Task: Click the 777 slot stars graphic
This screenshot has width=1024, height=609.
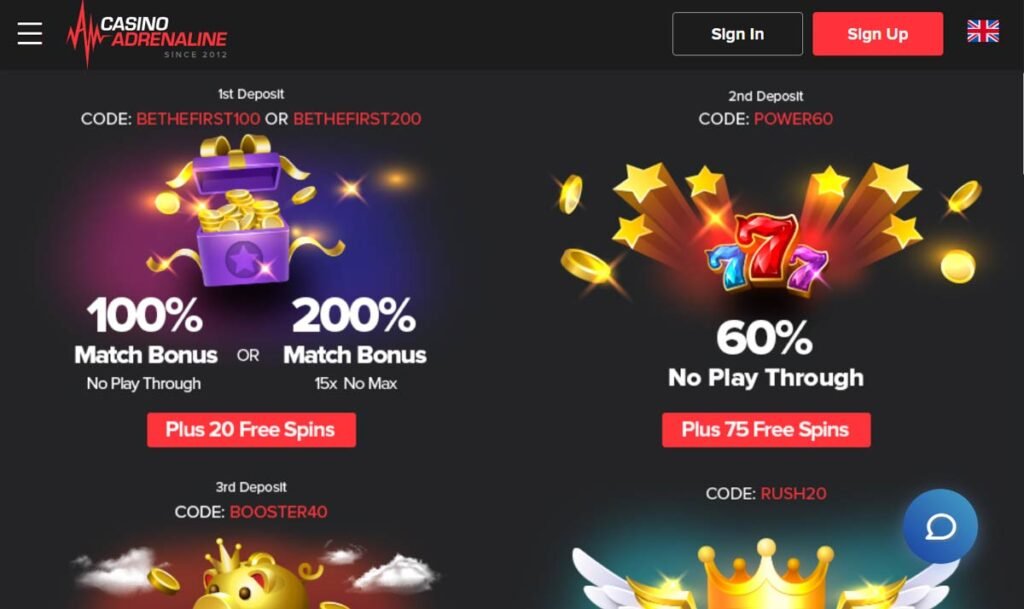Action: click(x=765, y=232)
